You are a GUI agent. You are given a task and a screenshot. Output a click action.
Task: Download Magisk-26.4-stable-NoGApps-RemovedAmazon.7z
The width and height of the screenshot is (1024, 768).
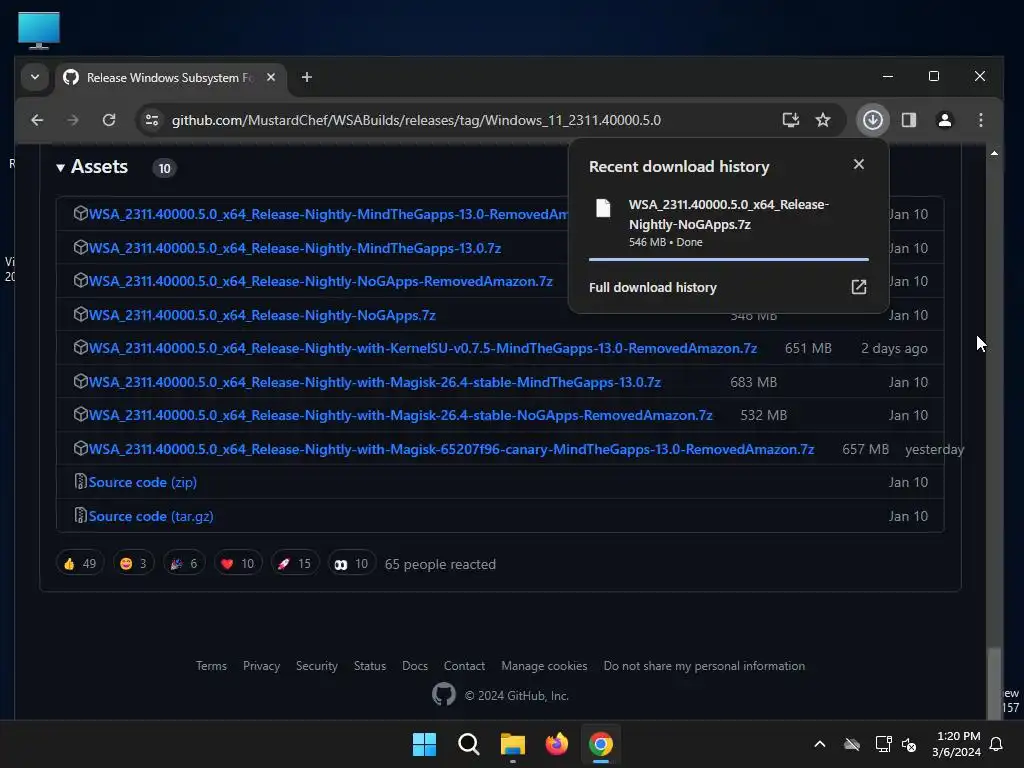[400, 415]
